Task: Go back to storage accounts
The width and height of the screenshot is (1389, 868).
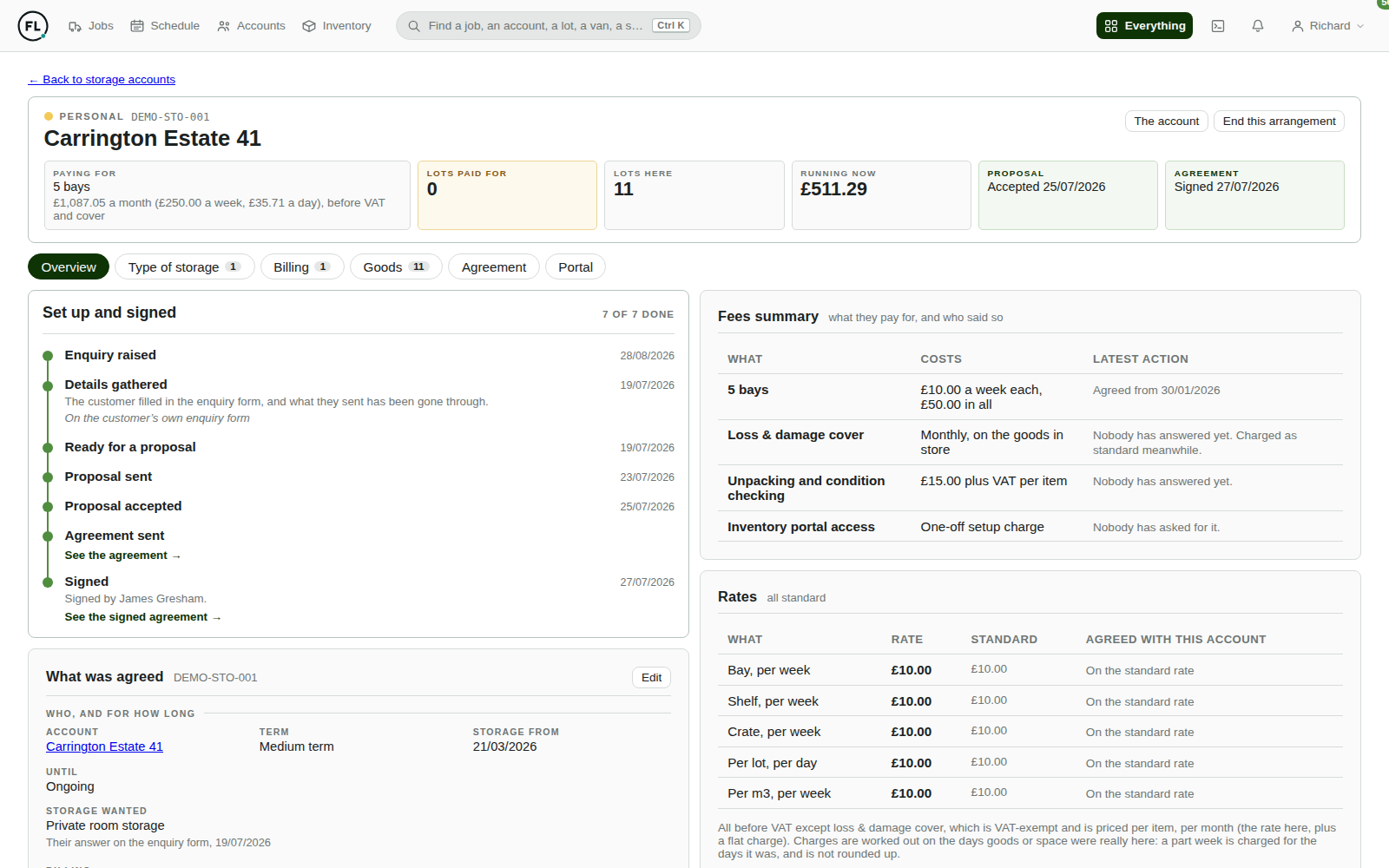Action: point(102,80)
